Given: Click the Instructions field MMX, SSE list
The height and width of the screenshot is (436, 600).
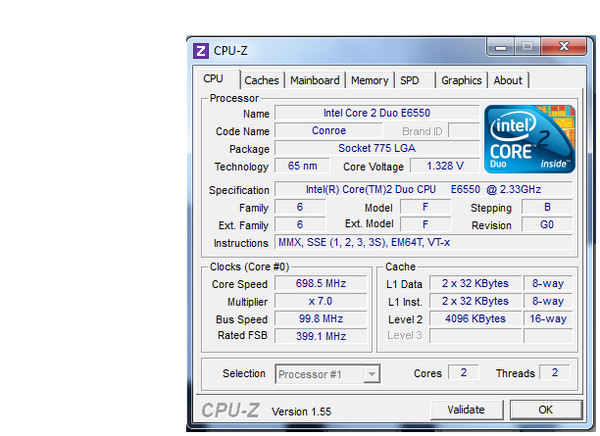Looking at the screenshot, I should (x=424, y=242).
